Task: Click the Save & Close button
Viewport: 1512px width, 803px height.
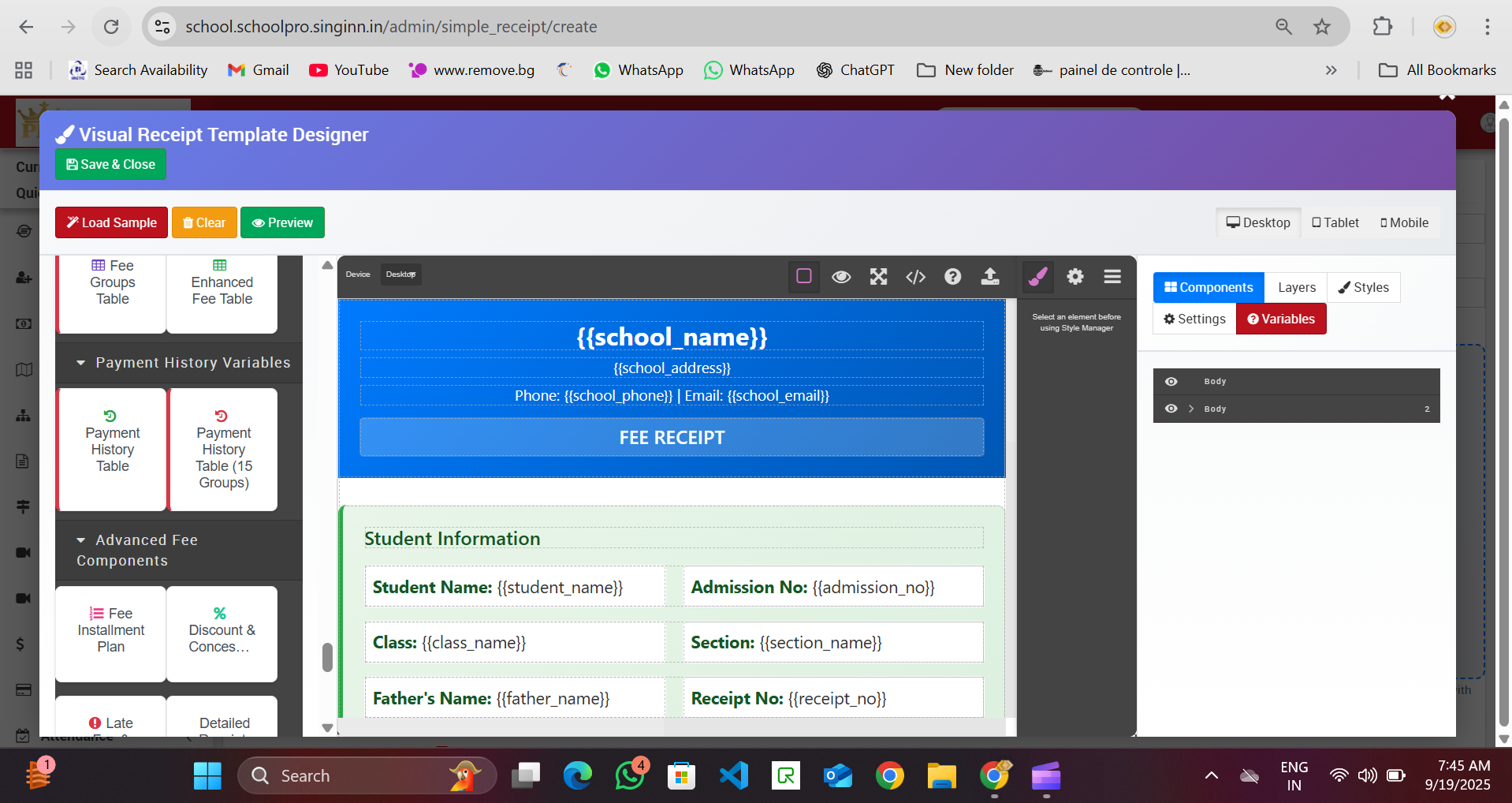Action: 110,164
